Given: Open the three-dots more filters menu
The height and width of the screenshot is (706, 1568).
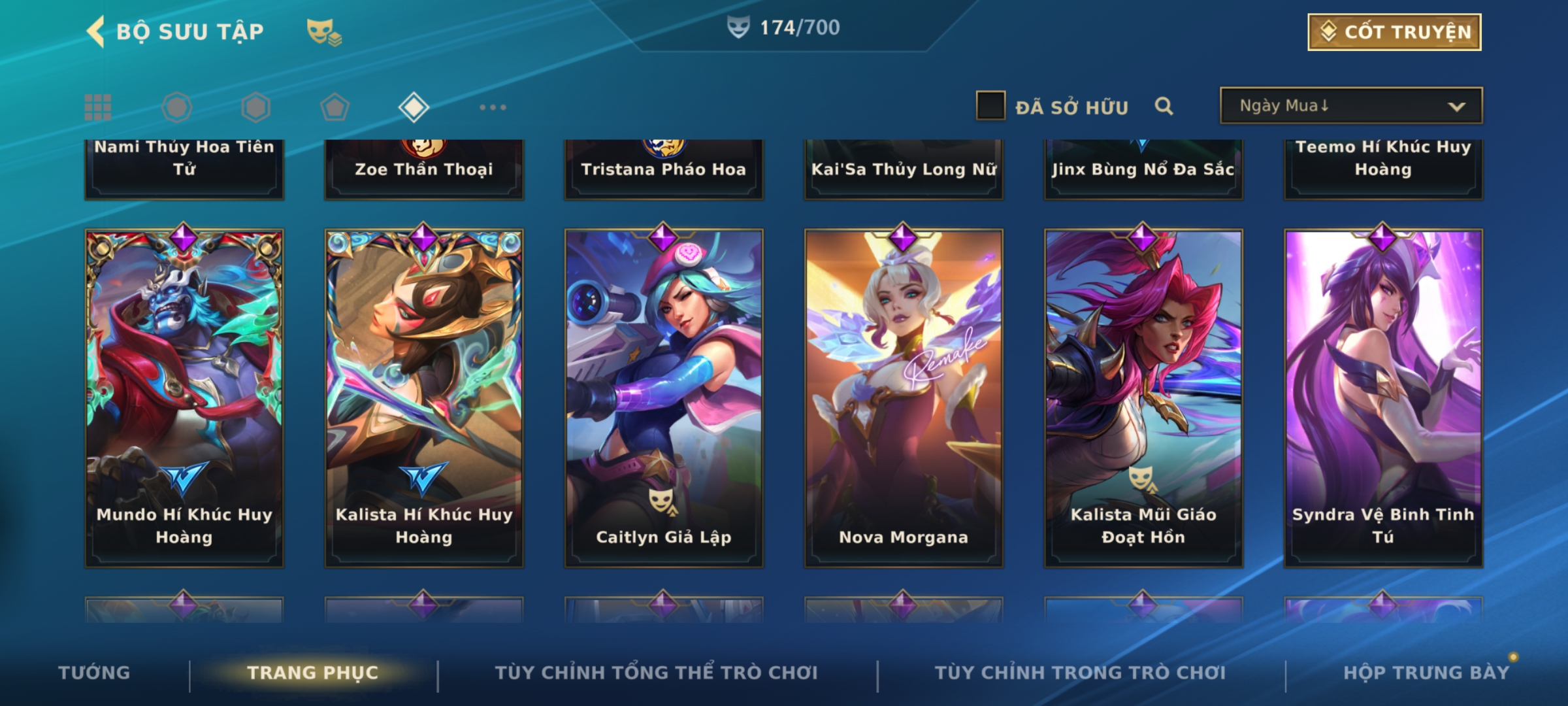Looking at the screenshot, I should [493, 107].
